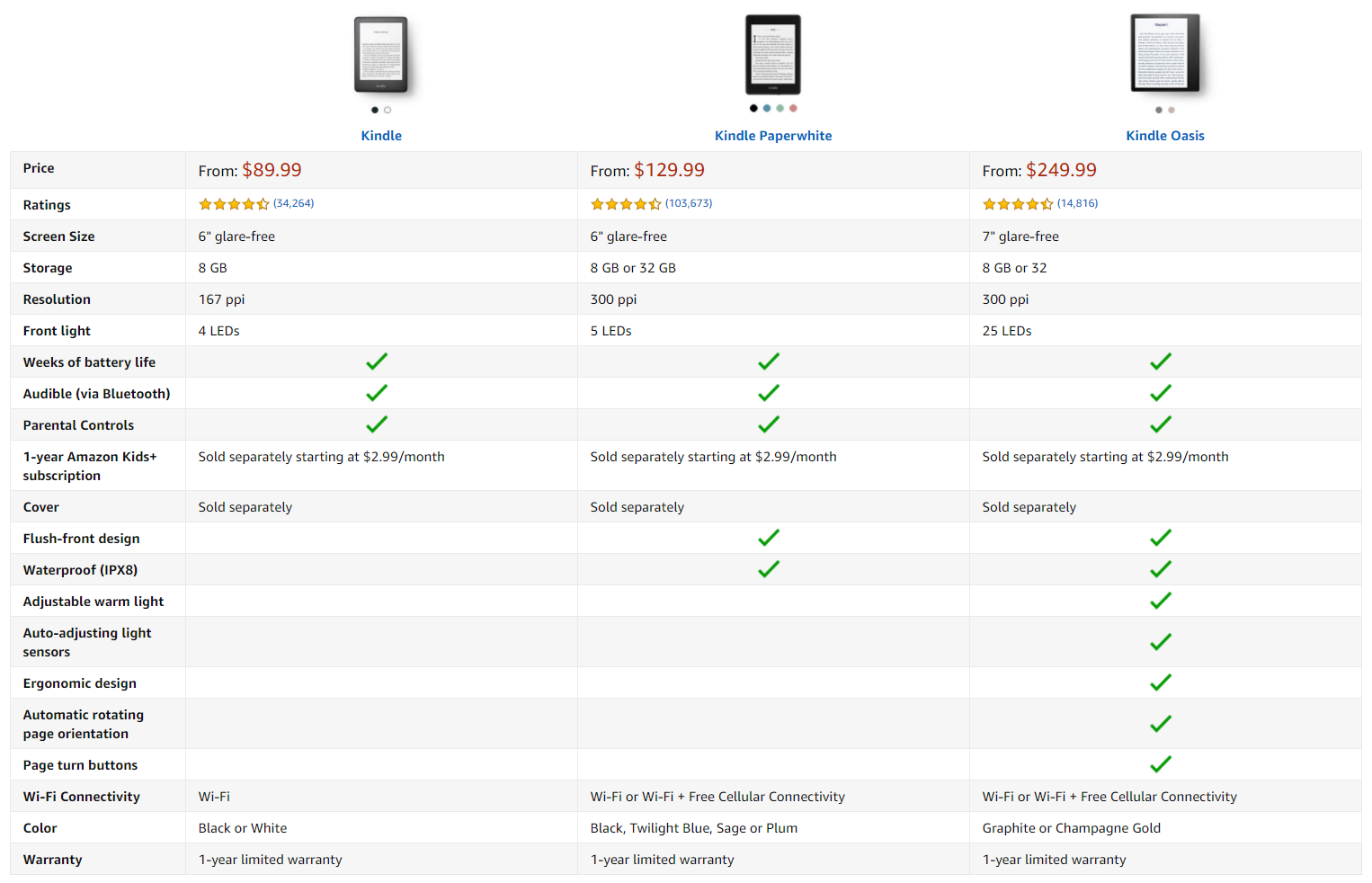Click the Kindle star rating icons
The width and height of the screenshot is (1372, 883).
[x=234, y=204]
